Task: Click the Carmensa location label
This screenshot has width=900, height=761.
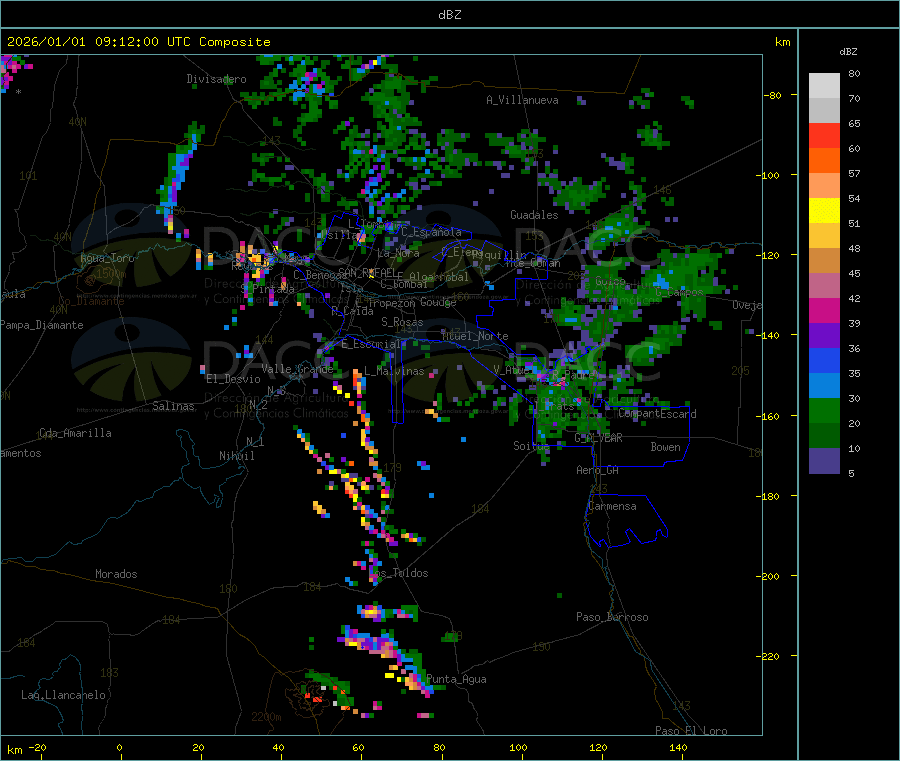Action: point(612,506)
